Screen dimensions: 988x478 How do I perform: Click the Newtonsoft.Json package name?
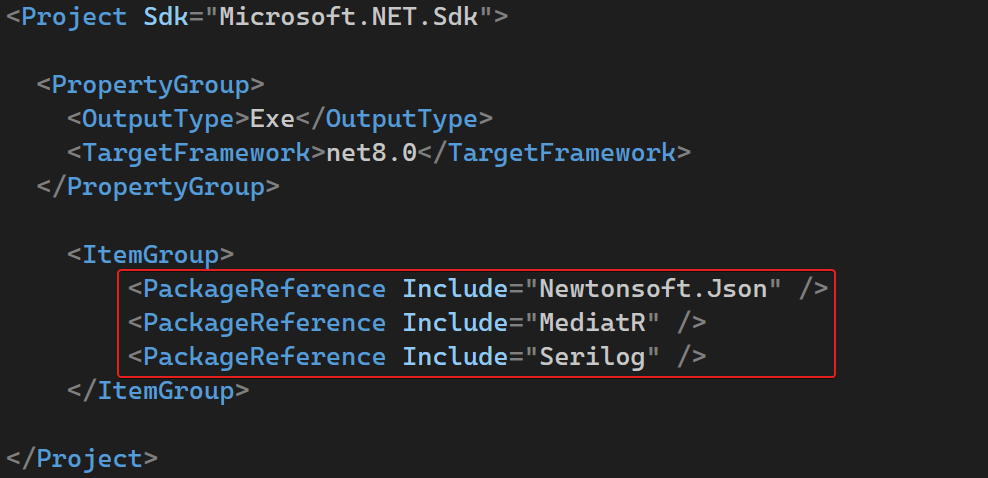(660, 289)
